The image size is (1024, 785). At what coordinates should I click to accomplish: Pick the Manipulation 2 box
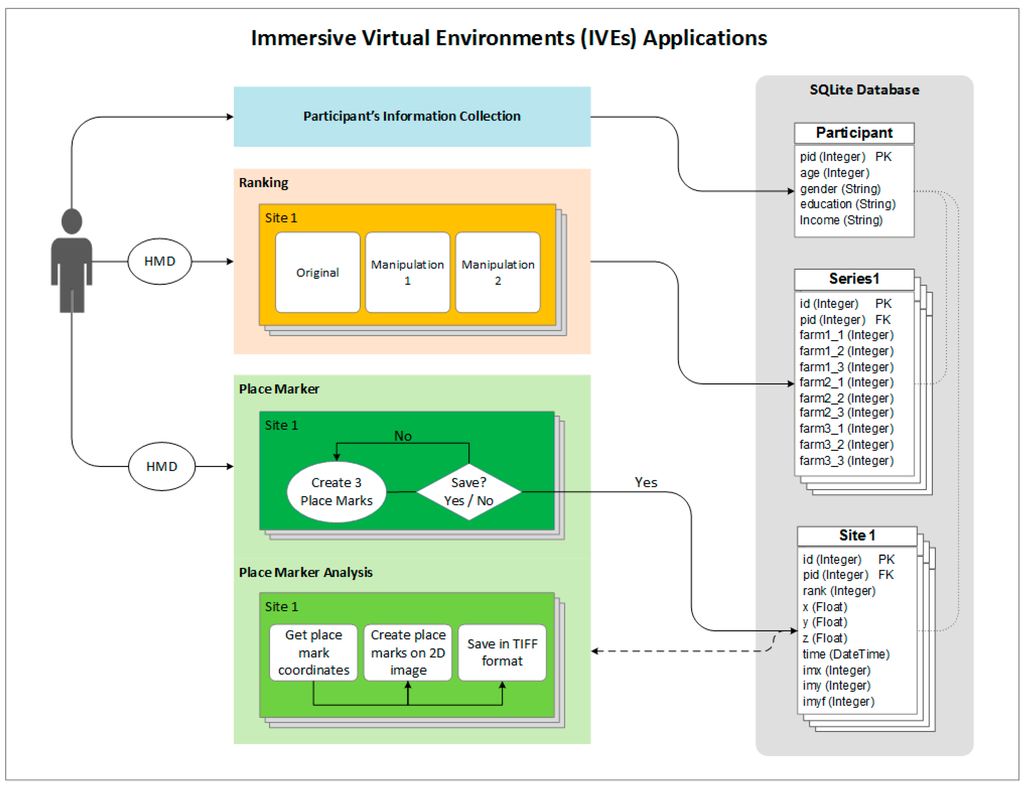click(497, 272)
